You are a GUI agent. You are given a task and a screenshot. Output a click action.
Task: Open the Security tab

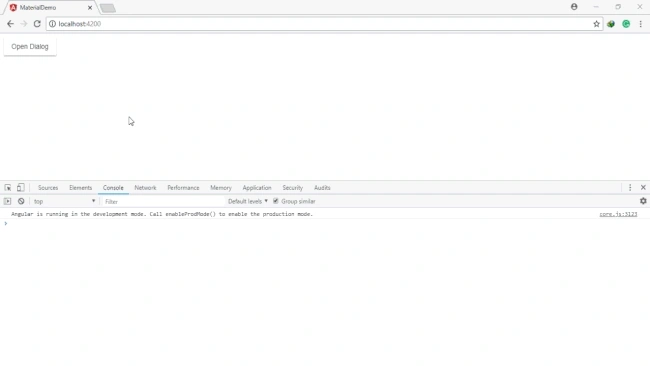[293, 188]
